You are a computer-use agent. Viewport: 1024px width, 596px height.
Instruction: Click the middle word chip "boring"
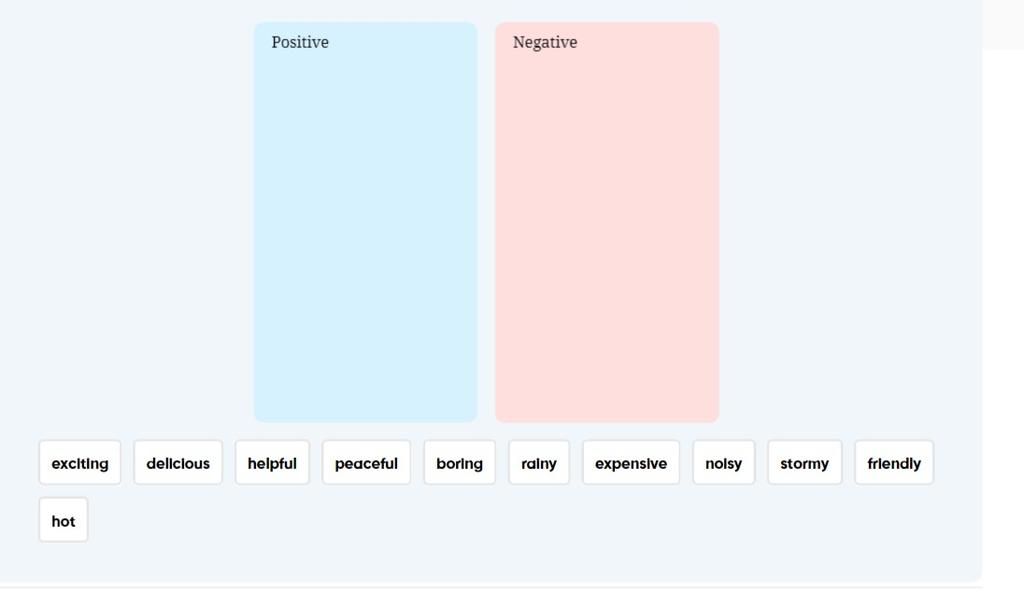pyautogui.click(x=459, y=462)
